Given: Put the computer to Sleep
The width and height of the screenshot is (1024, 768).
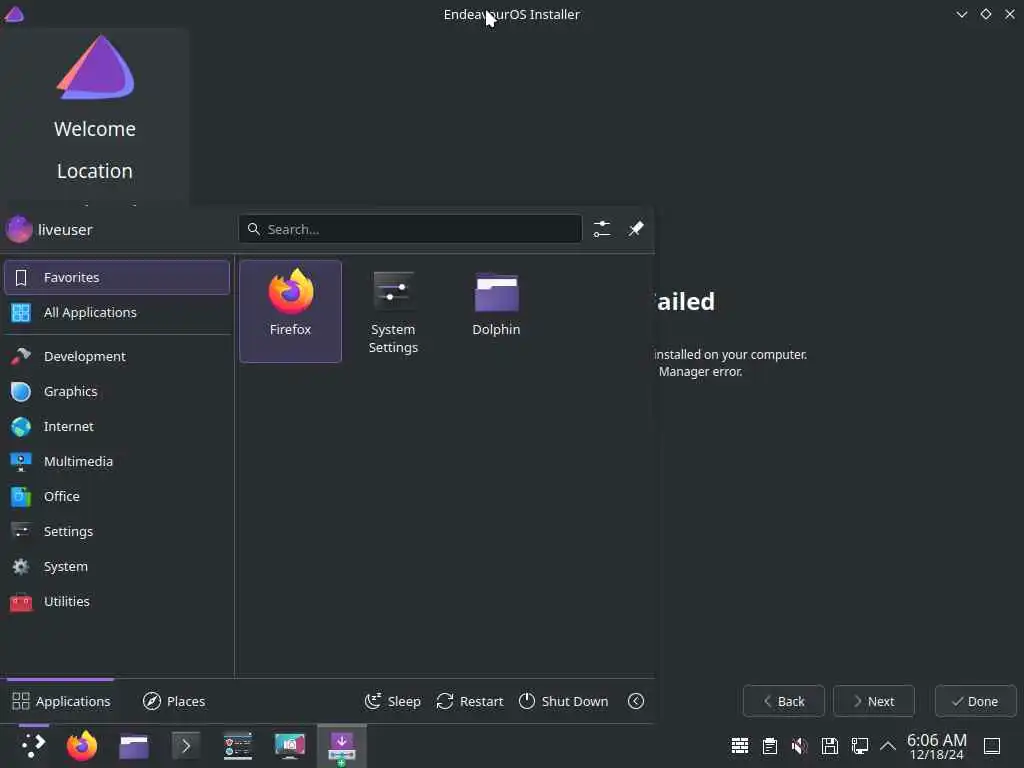Looking at the screenshot, I should 392,701.
